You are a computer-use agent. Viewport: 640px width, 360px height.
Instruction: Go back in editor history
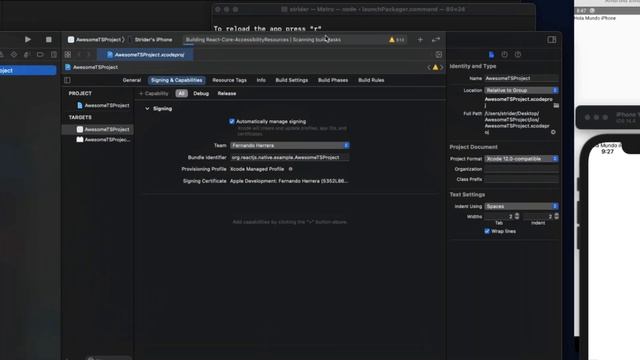point(79,54)
